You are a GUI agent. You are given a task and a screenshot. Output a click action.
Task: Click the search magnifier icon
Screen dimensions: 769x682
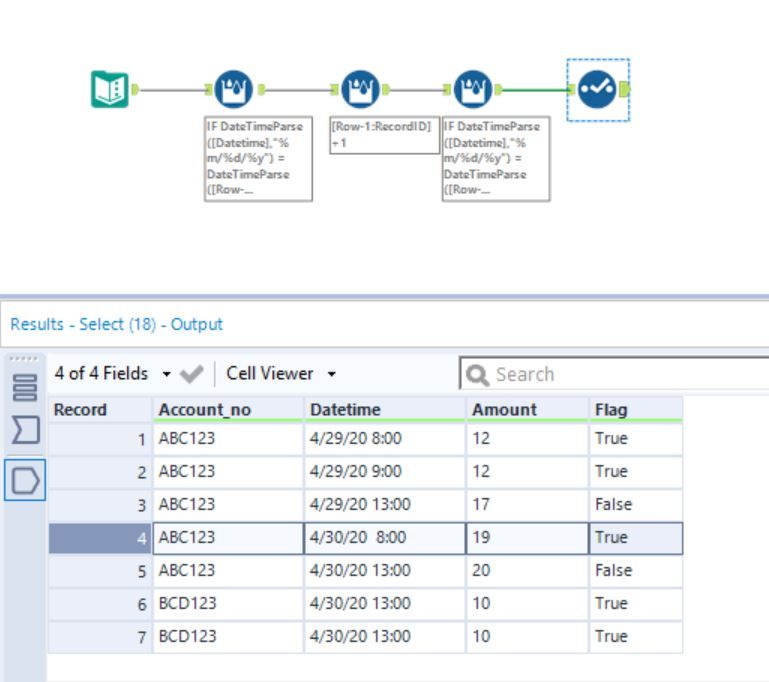[477, 375]
